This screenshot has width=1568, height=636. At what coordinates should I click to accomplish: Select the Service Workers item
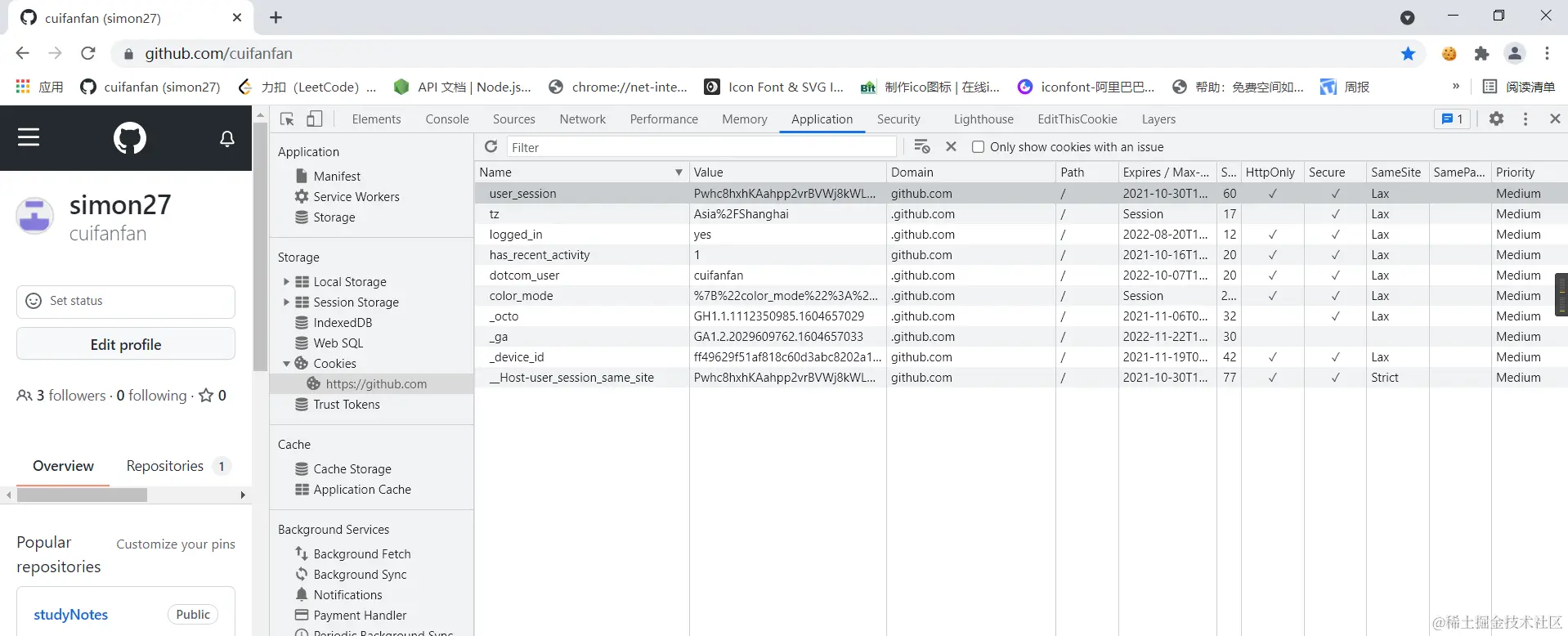click(356, 197)
